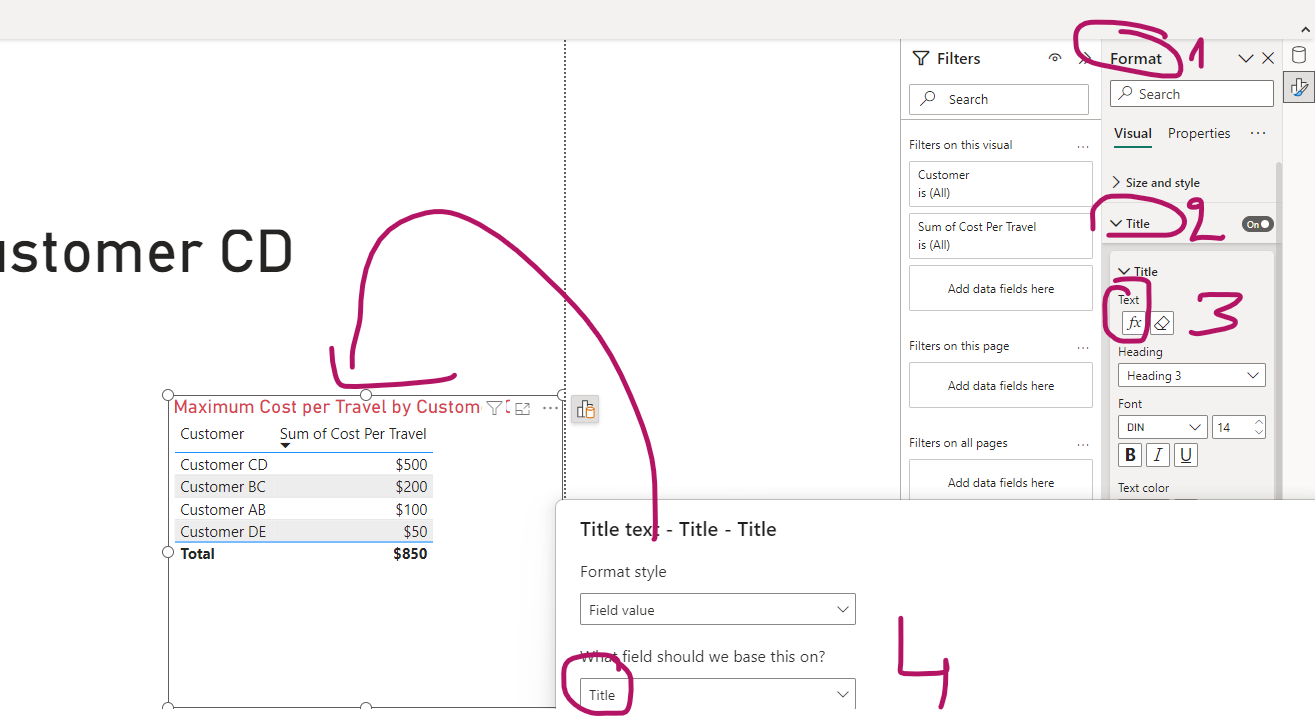Click the $200 value cell
The image size is (1315, 717).
[x=411, y=486]
